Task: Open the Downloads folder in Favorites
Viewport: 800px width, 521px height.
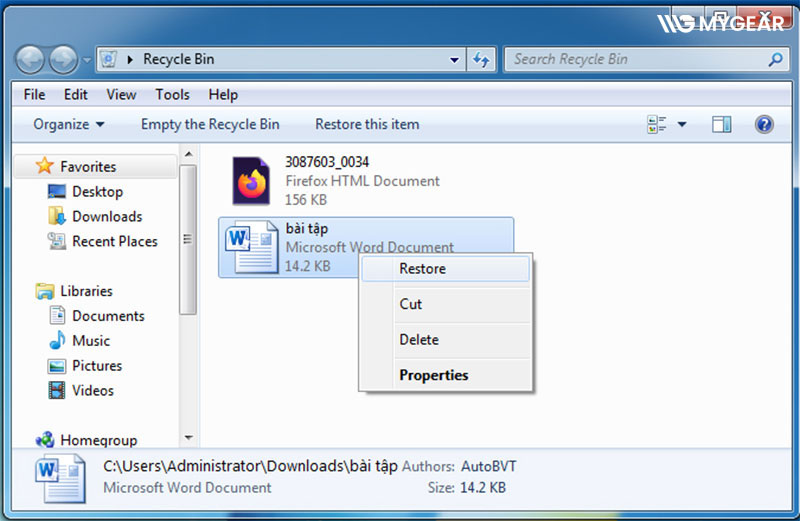Action: point(106,217)
